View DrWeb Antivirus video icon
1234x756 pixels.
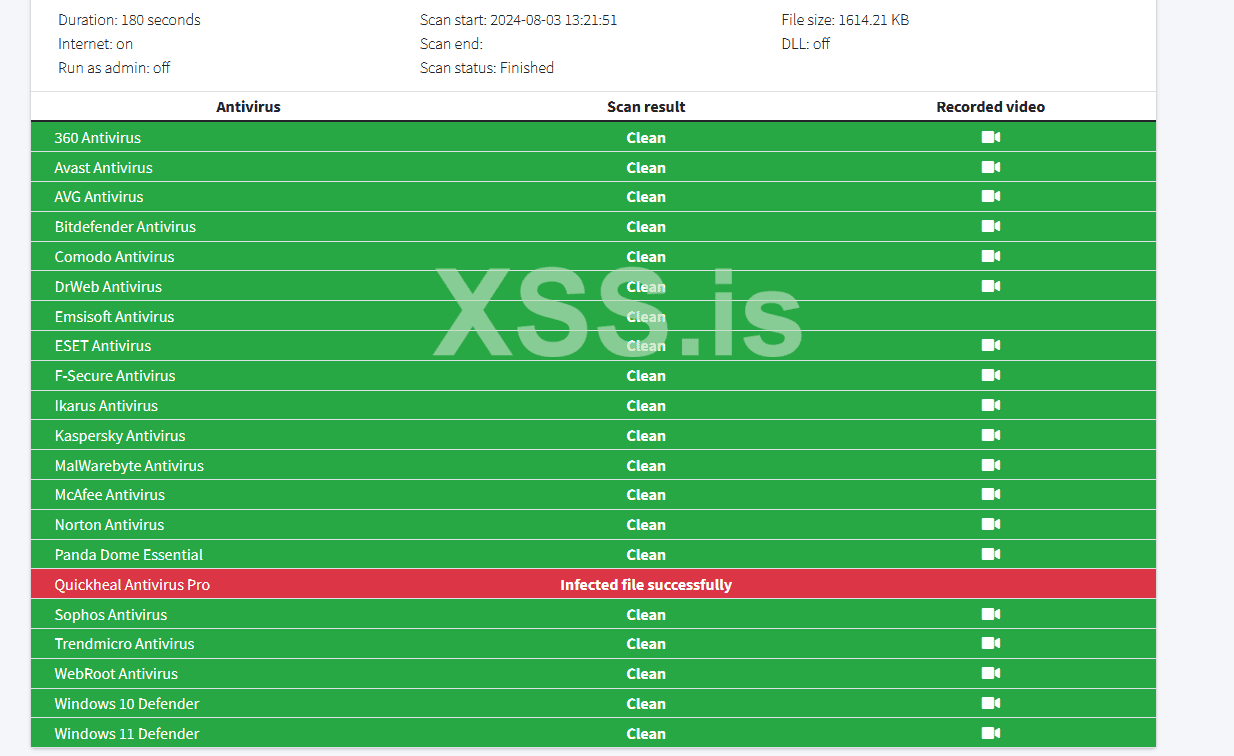(990, 286)
